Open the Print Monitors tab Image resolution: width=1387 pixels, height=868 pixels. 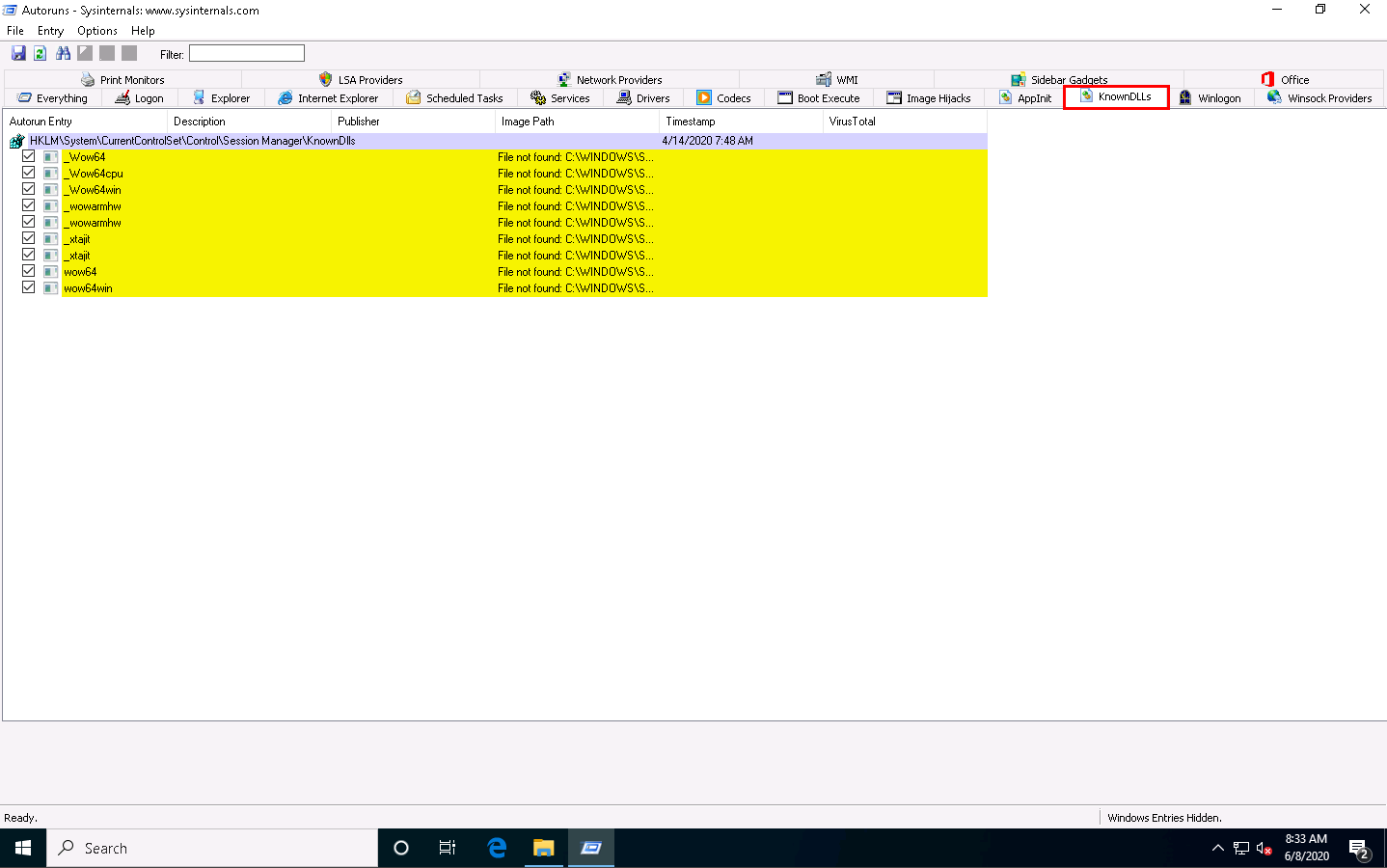click(x=122, y=80)
